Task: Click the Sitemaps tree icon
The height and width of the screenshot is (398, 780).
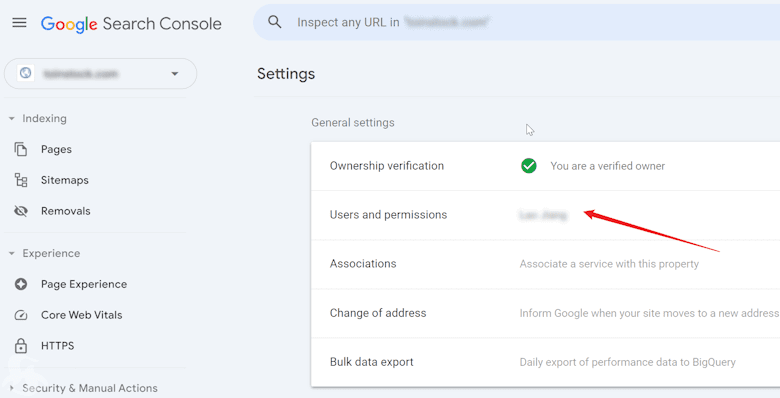Action: click(21, 180)
